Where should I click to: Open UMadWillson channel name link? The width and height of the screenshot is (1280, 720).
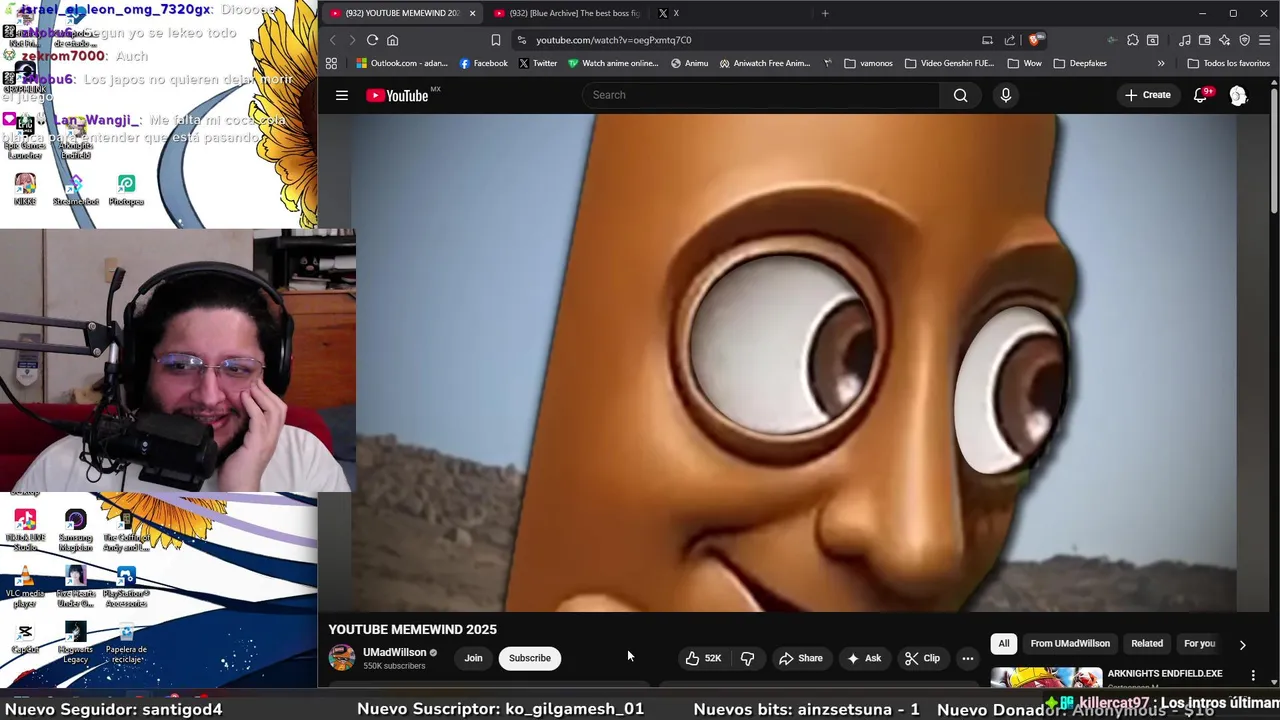394,652
